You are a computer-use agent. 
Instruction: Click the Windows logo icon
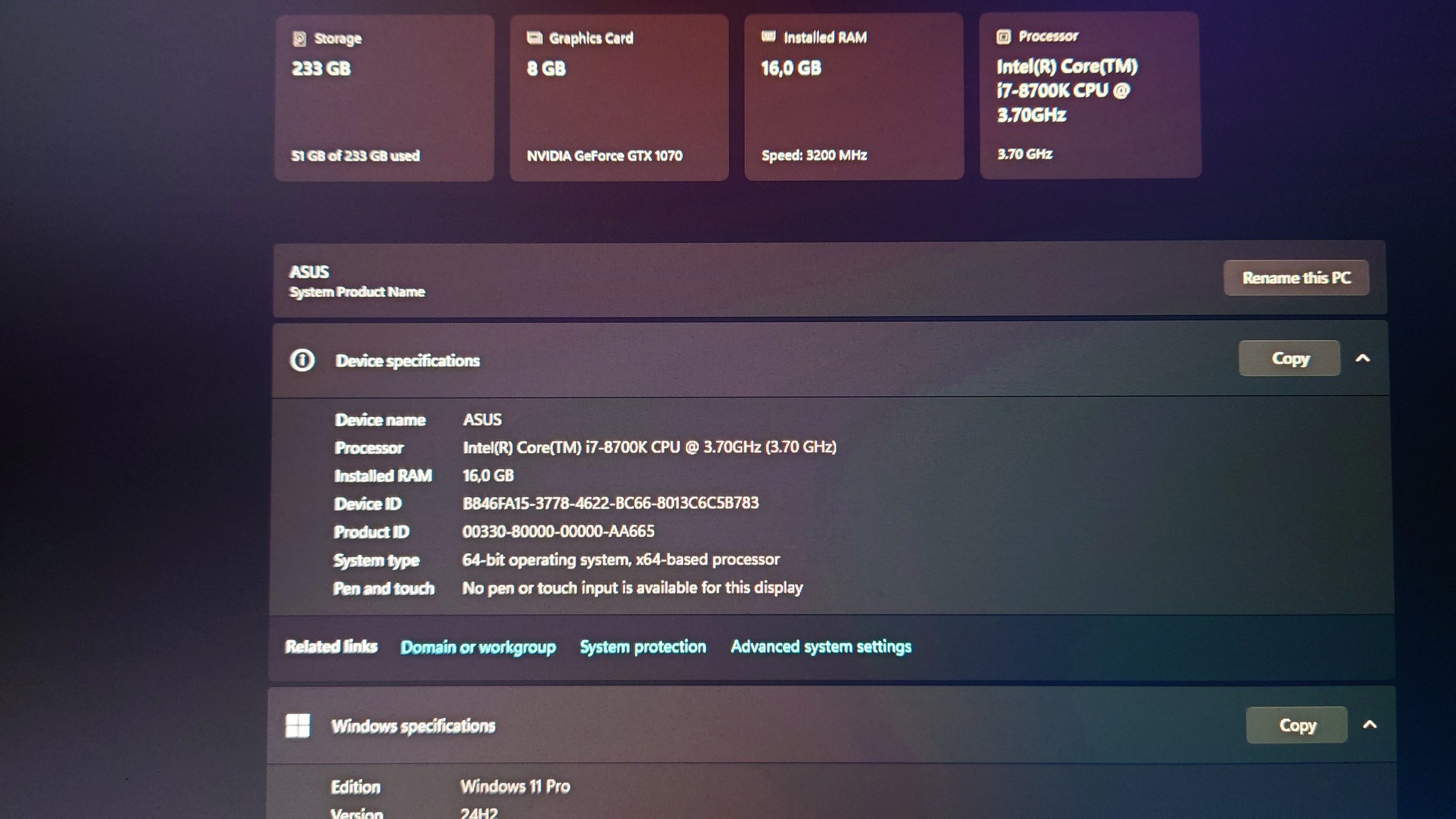coord(298,725)
